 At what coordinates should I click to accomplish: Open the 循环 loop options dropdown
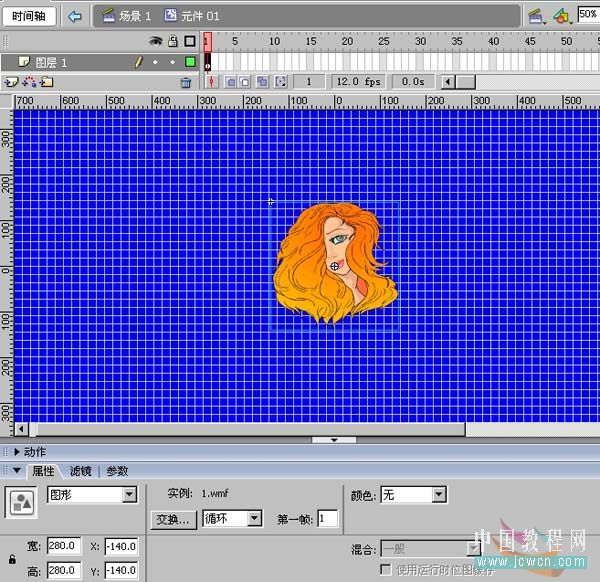(254, 519)
